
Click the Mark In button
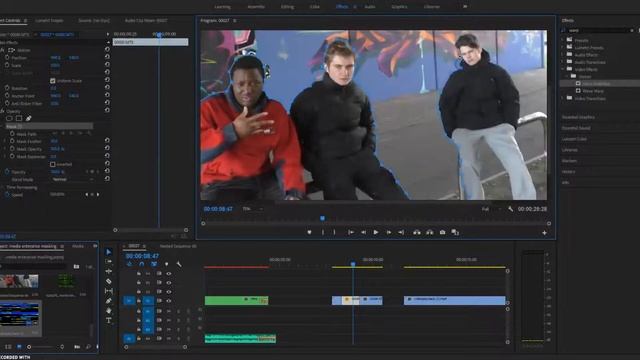[x=323, y=232]
